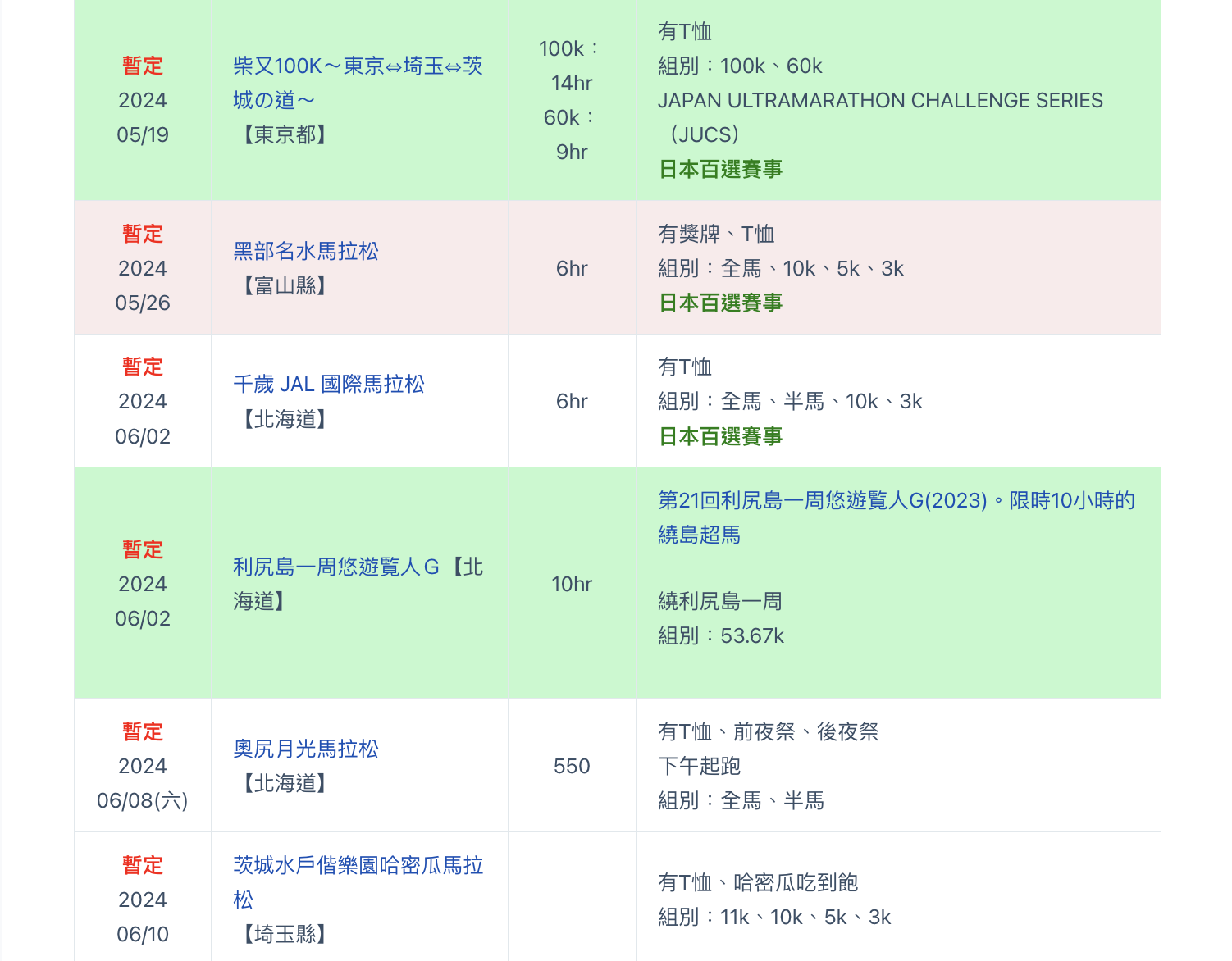
Task: Click the 哈密瓜吃到飽 note text
Action: 796,882
